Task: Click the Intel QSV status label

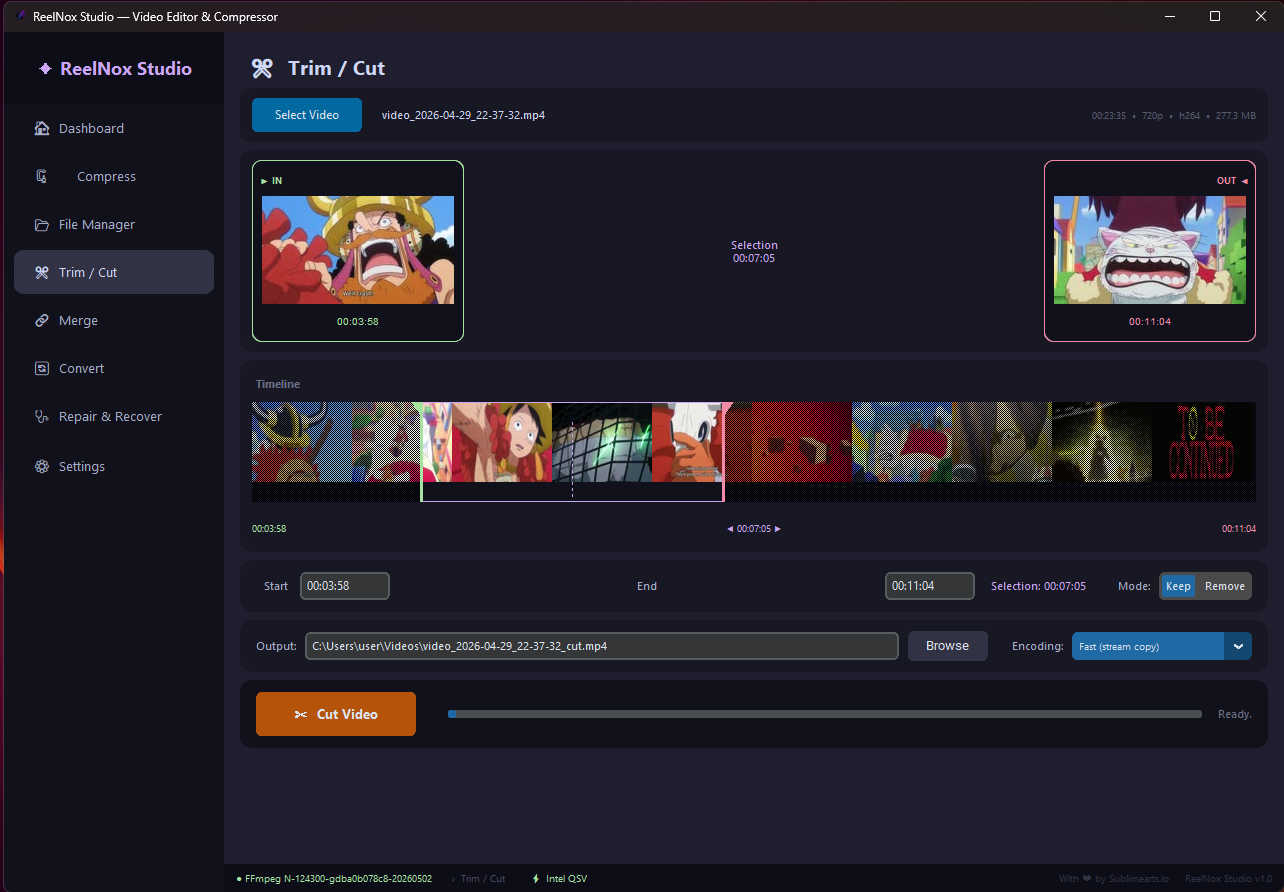Action: point(566,879)
